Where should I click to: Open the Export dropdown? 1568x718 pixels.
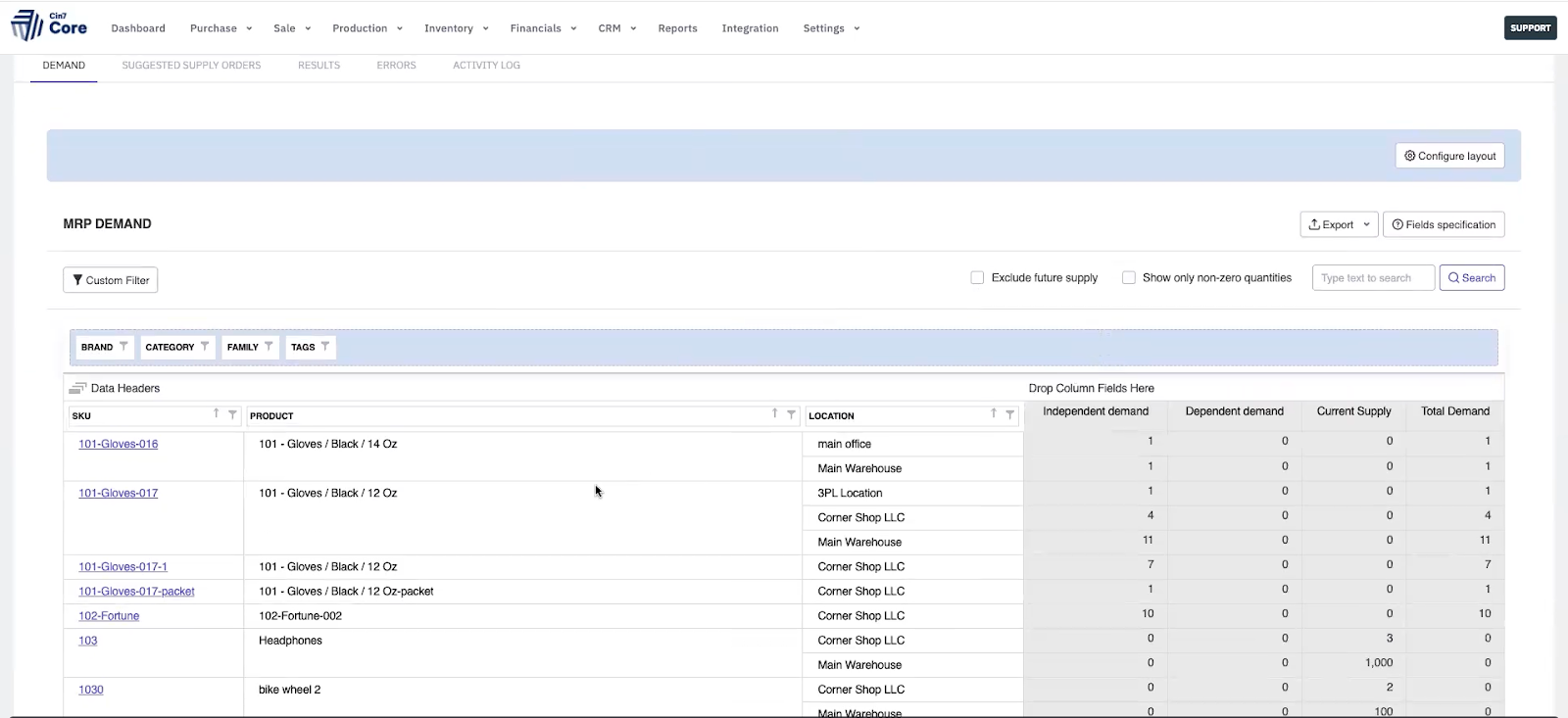[1339, 224]
